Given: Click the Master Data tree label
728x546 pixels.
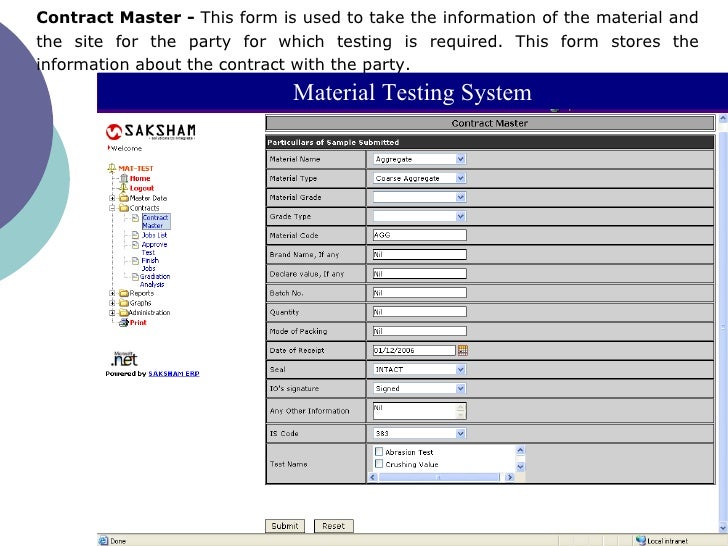Looking at the screenshot, I should 148,198.
